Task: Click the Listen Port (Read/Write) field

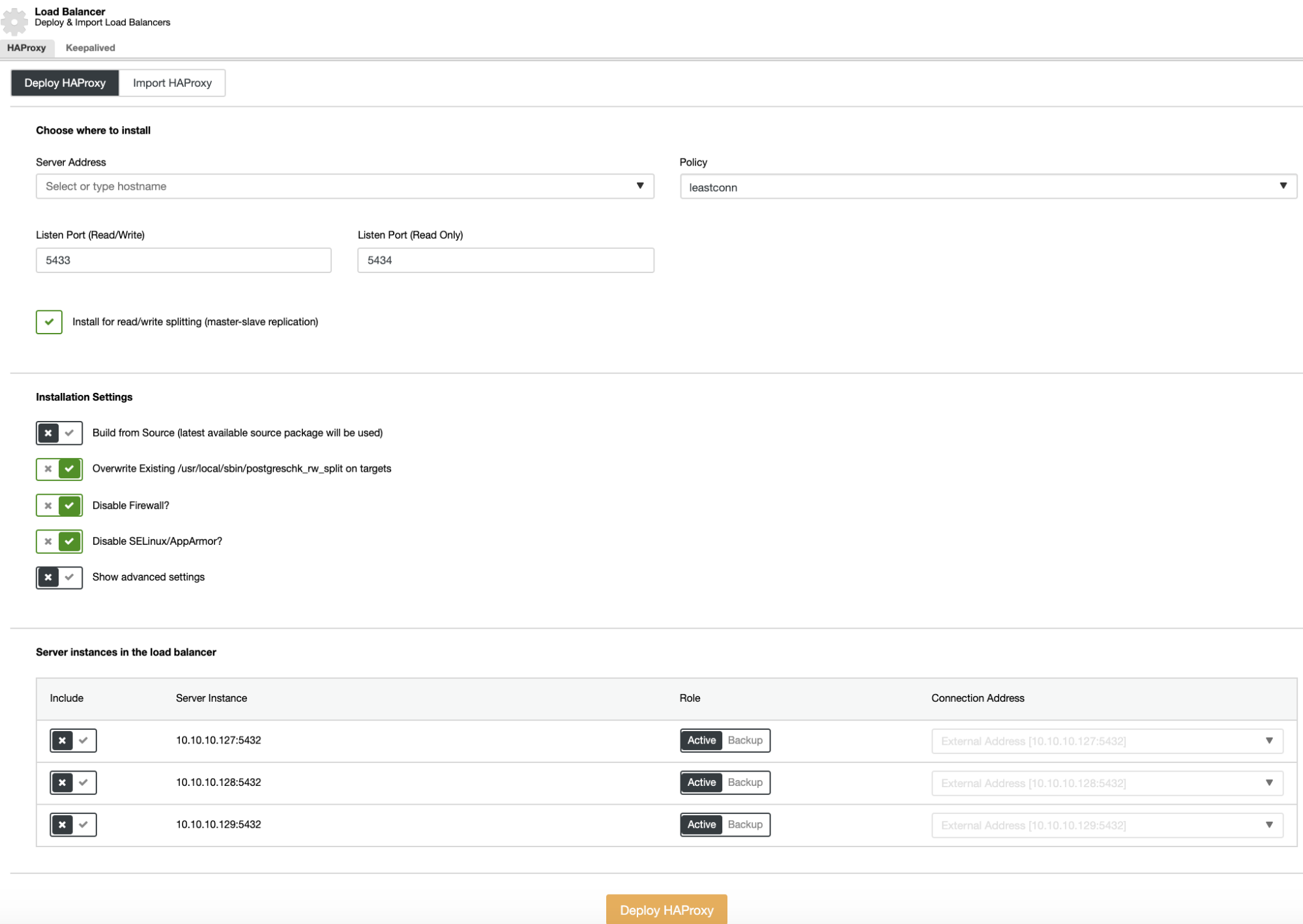Action: pos(184,260)
